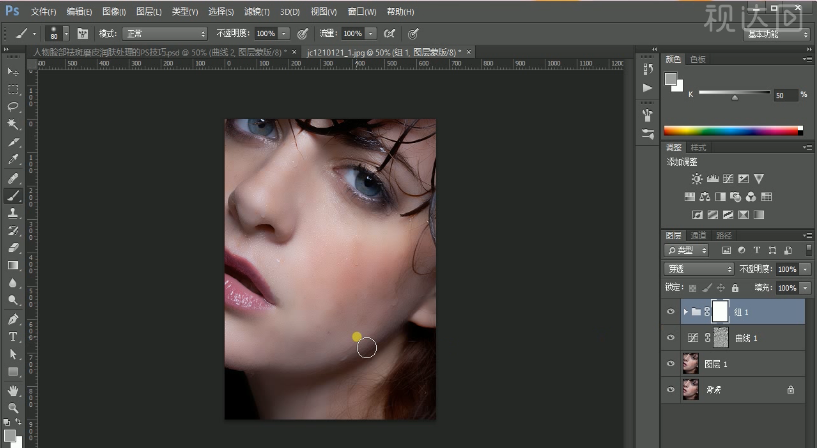Select the Path Selection tool
Image resolution: width=817 pixels, height=448 pixels.
click(x=13, y=354)
